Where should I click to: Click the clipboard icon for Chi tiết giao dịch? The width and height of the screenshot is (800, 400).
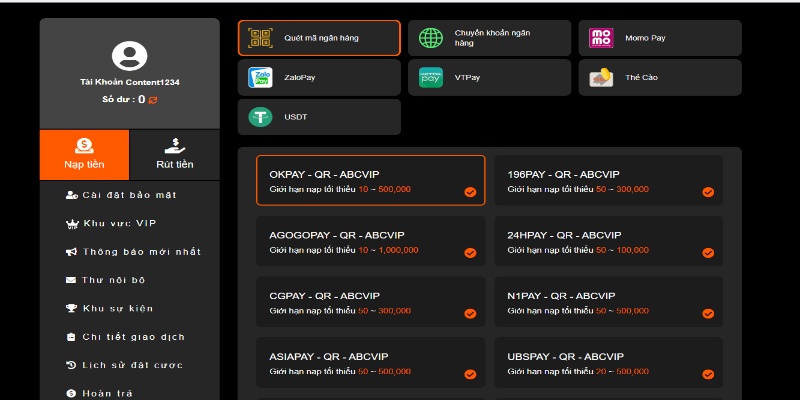coord(71,337)
